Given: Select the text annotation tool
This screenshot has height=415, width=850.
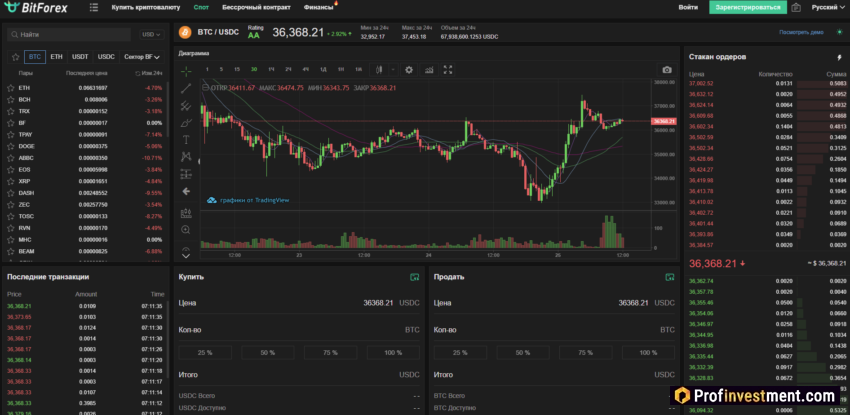Looking at the screenshot, I should coord(186,140).
